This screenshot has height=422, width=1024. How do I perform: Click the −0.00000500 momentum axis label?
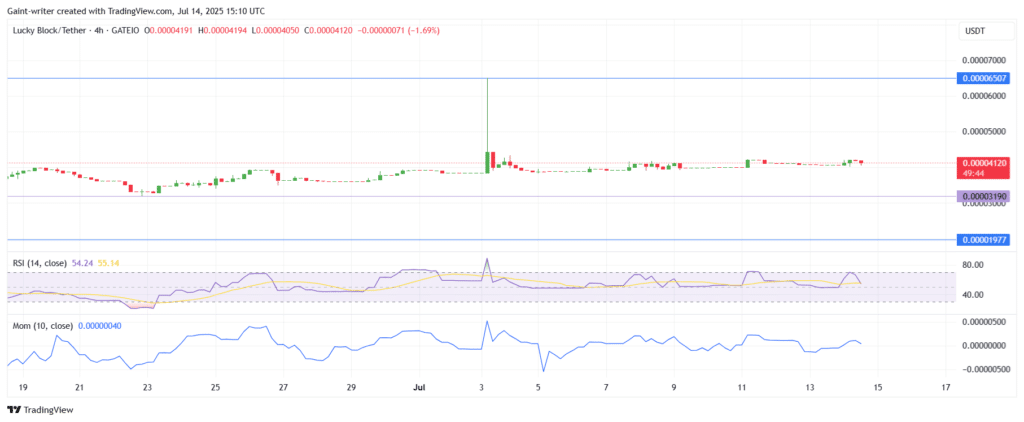tap(984, 368)
